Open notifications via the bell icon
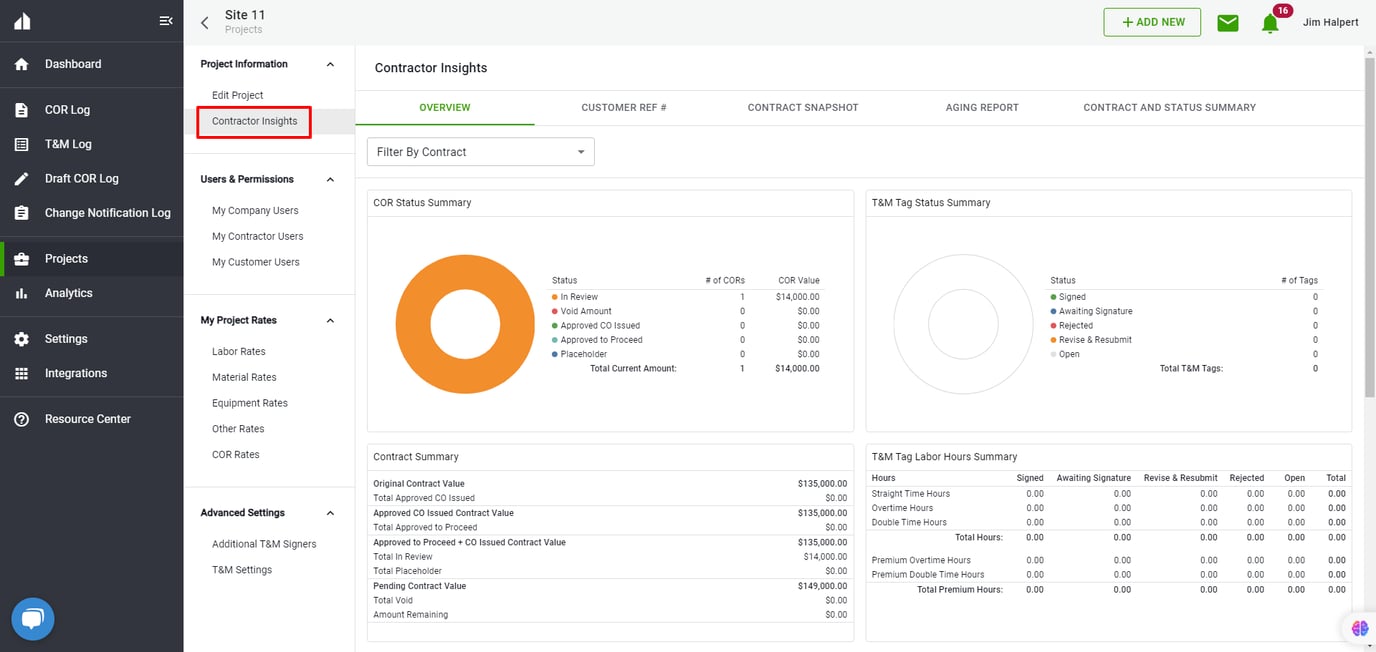 point(1269,24)
